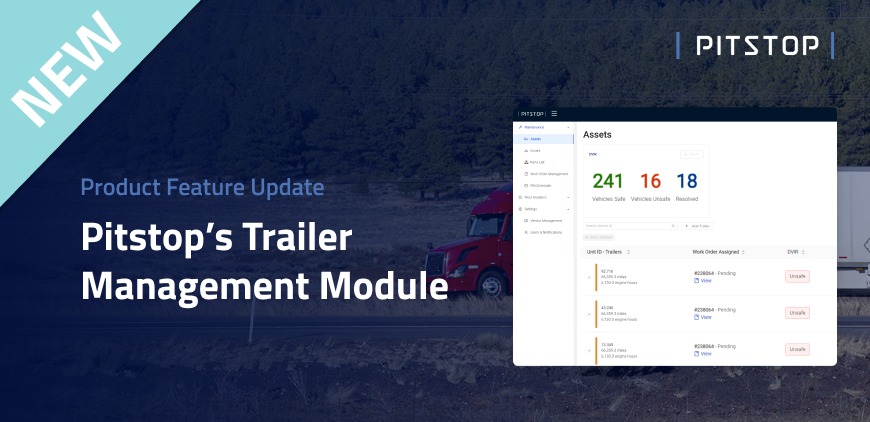This screenshot has height=422, width=870.
Task: Click the Issues warning icon in sidebar
Action: (x=526, y=151)
